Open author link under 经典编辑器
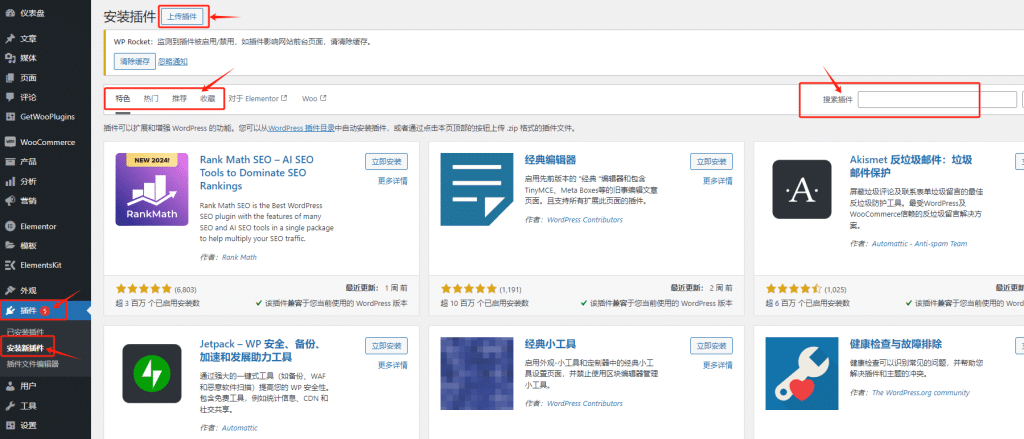 (x=584, y=220)
